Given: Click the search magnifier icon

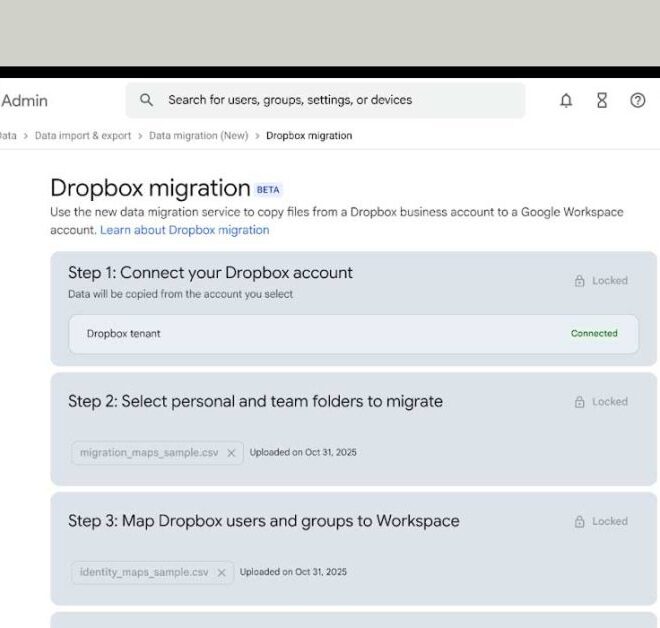Looking at the screenshot, I should point(146,100).
